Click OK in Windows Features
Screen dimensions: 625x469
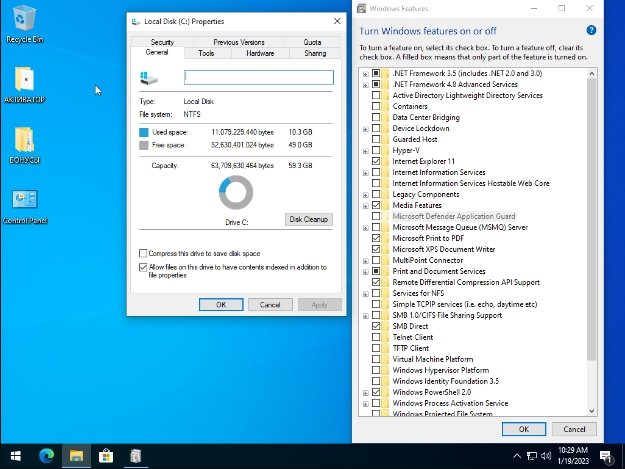tap(524, 429)
